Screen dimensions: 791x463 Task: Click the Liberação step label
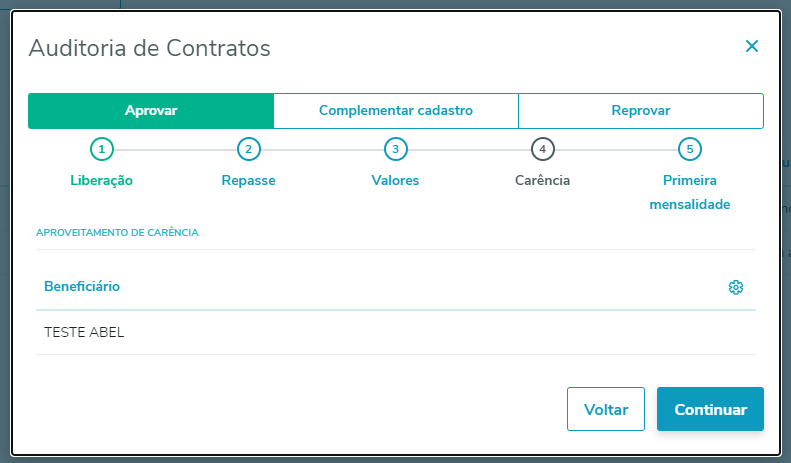point(101,181)
